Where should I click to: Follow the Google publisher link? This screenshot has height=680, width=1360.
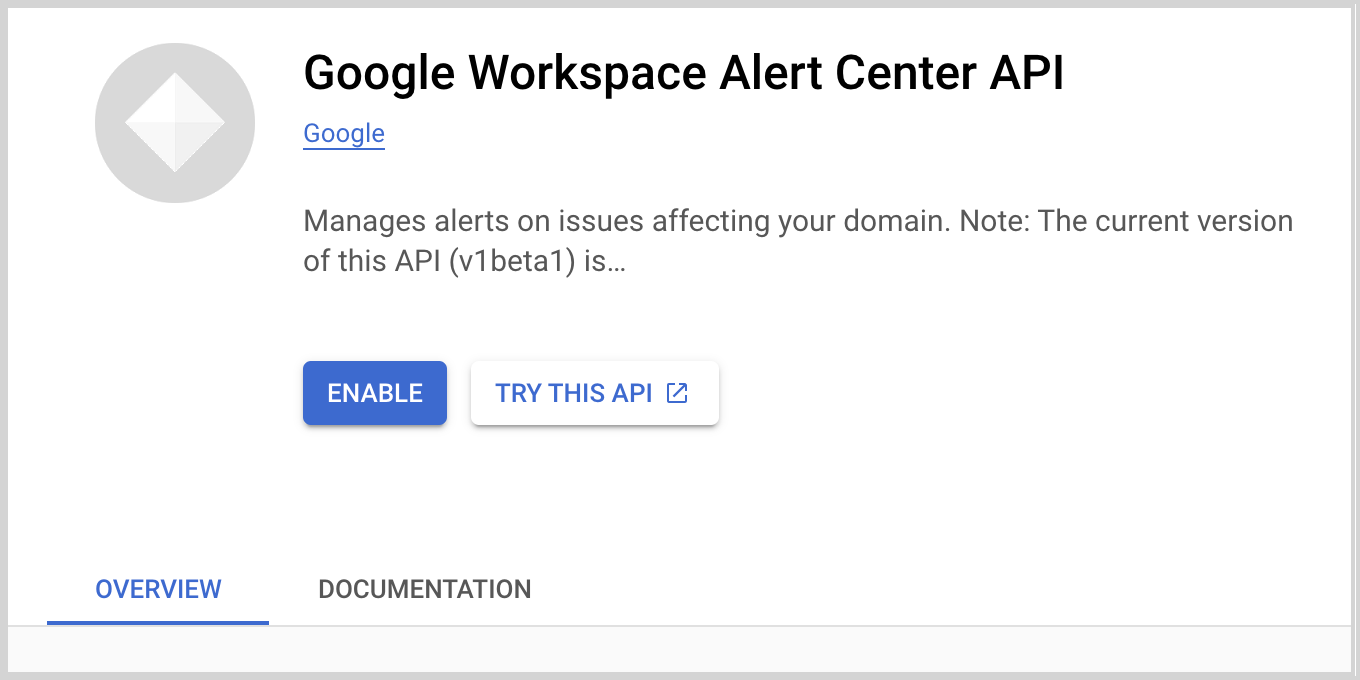tap(344, 134)
